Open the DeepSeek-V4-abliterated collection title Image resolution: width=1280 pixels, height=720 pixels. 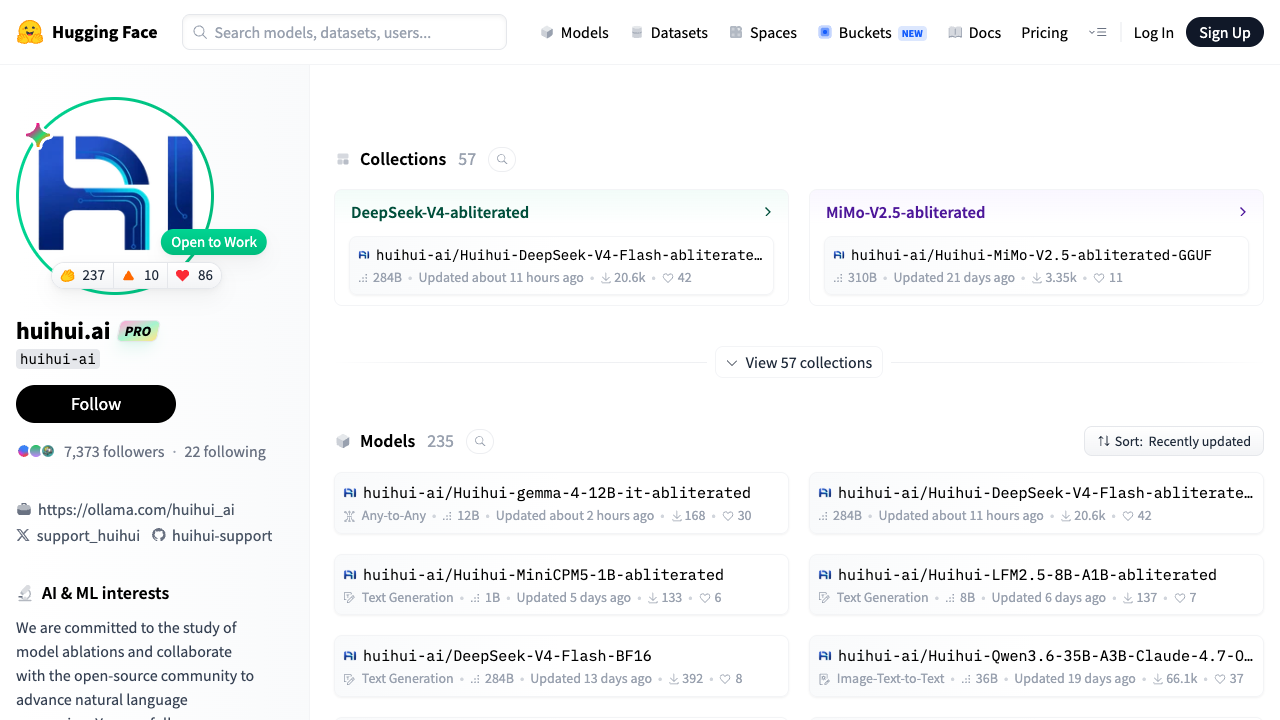(x=440, y=212)
